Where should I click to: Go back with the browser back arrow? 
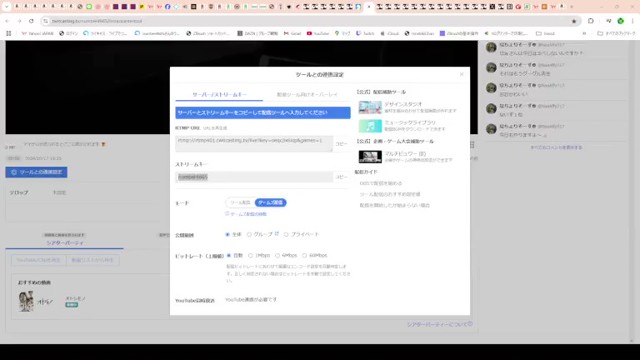[7, 21]
